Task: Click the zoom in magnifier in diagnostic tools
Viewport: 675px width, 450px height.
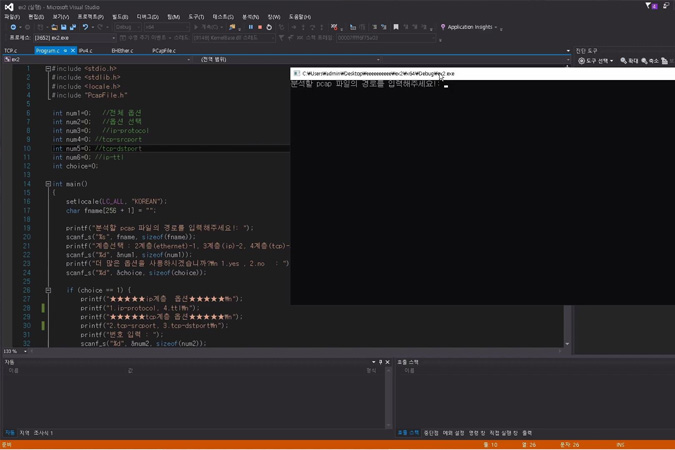Action: 623,61
